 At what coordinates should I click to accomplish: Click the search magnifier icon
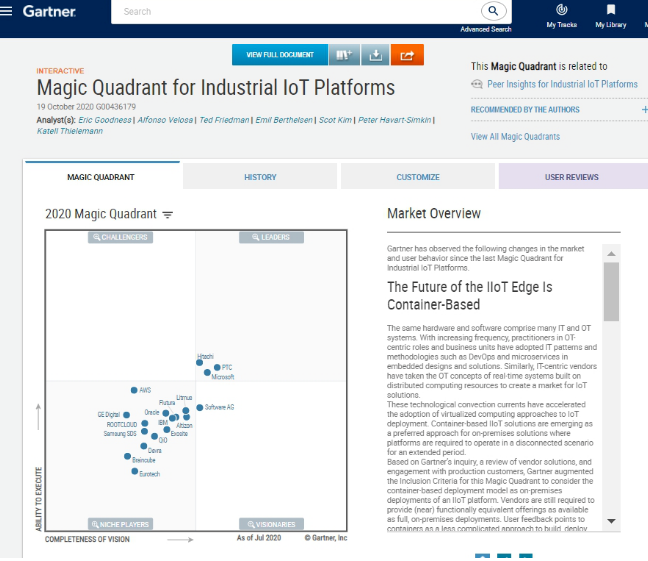[493, 11]
